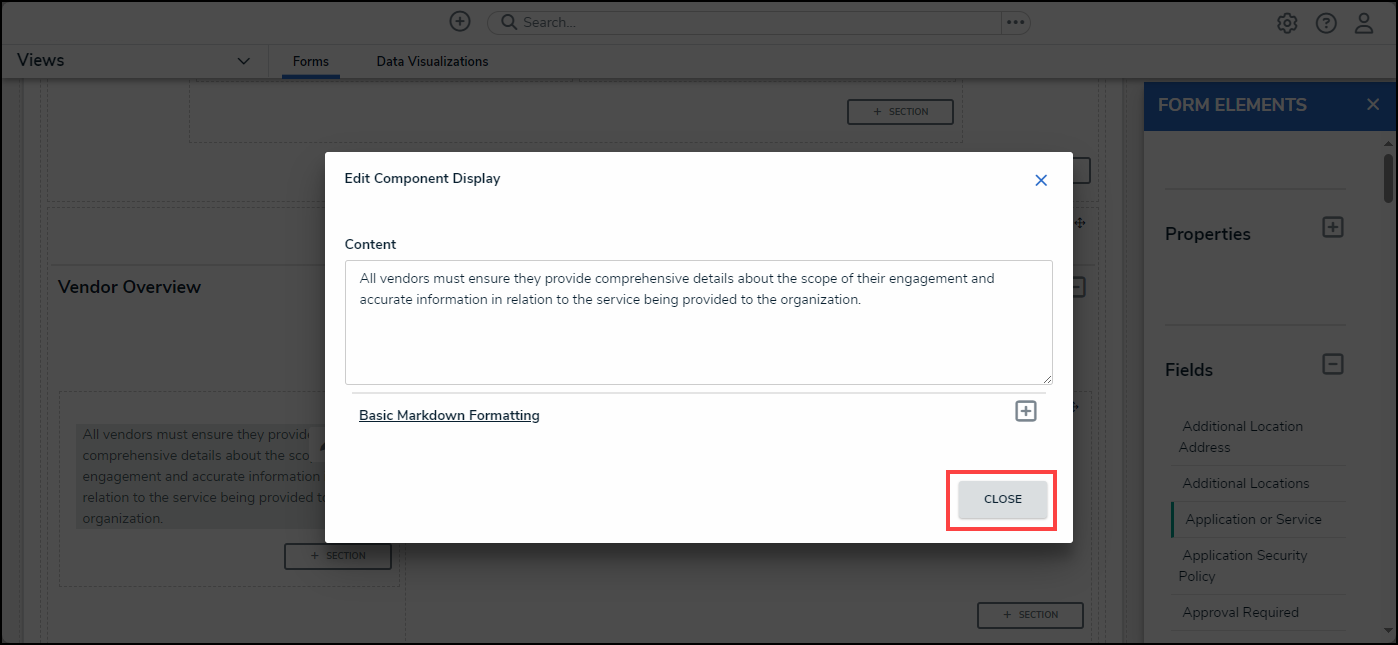This screenshot has width=1398, height=645.
Task: Select the Additional Locations field
Action: click(x=1245, y=483)
